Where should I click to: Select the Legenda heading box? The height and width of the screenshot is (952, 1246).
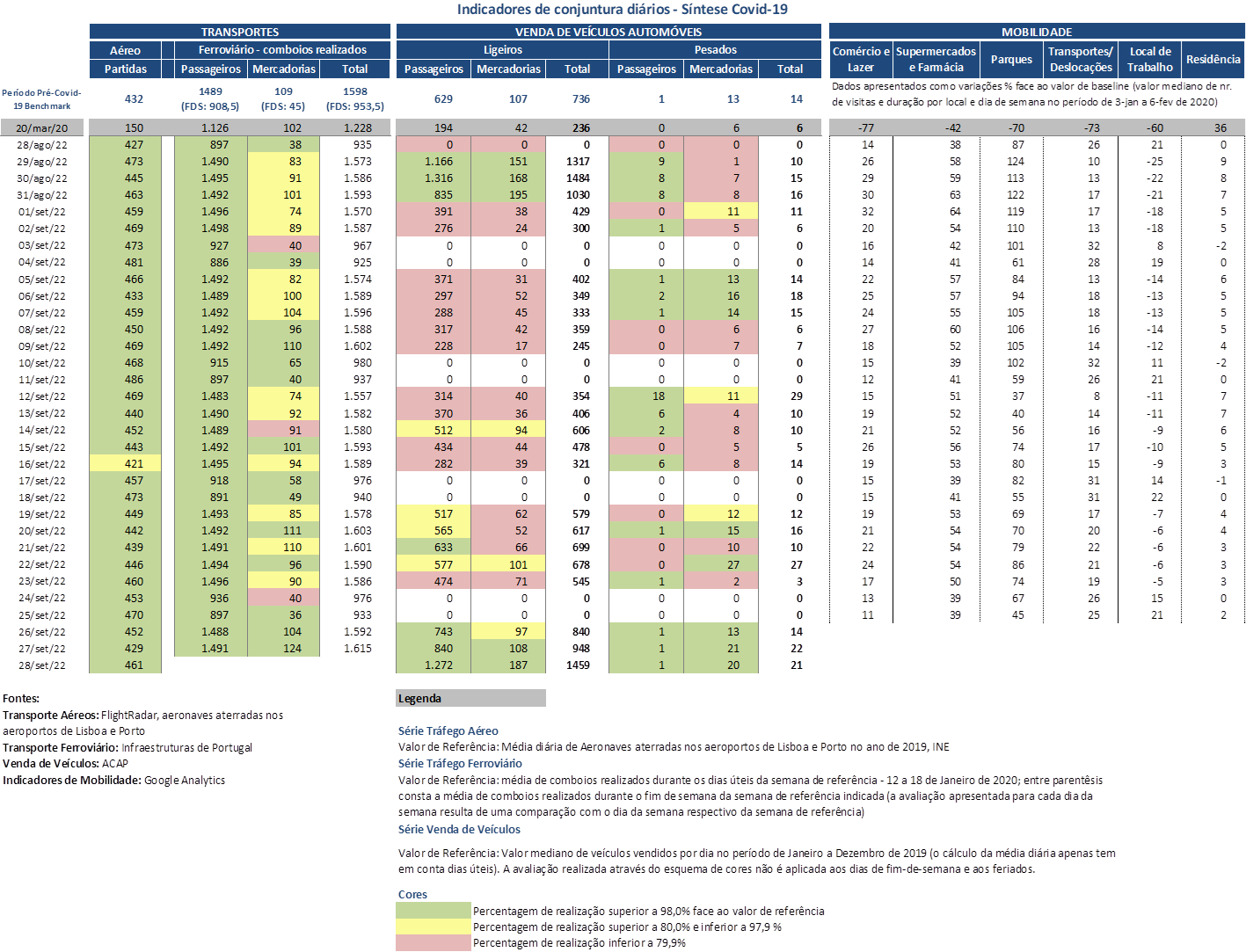pyautogui.click(x=471, y=698)
